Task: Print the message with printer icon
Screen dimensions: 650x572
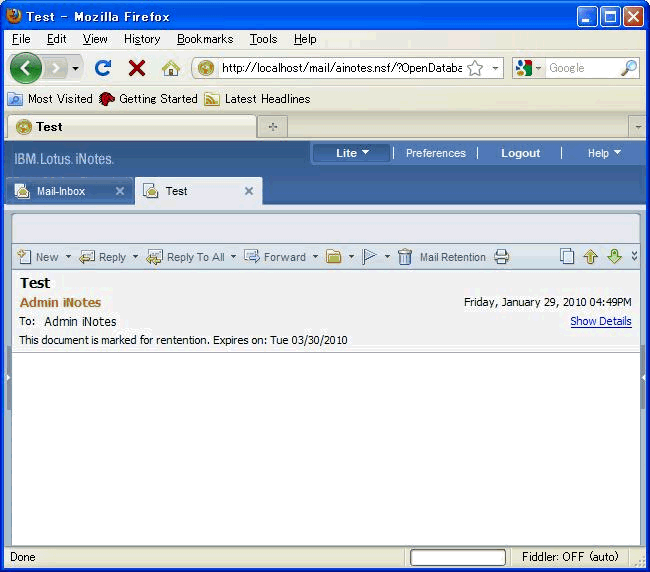Action: pos(501,257)
